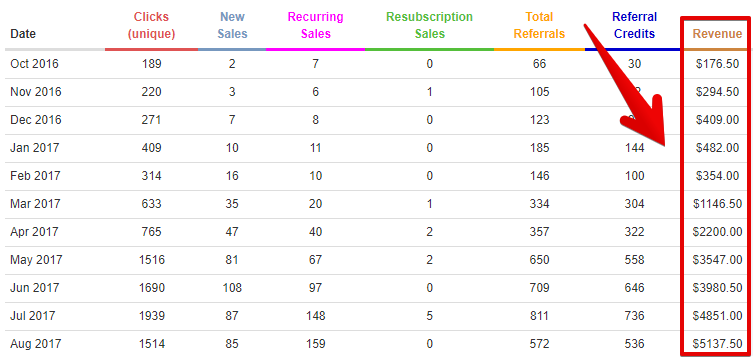The image size is (756, 360).
Task: Click the 108 new sales value
Action: point(232,288)
